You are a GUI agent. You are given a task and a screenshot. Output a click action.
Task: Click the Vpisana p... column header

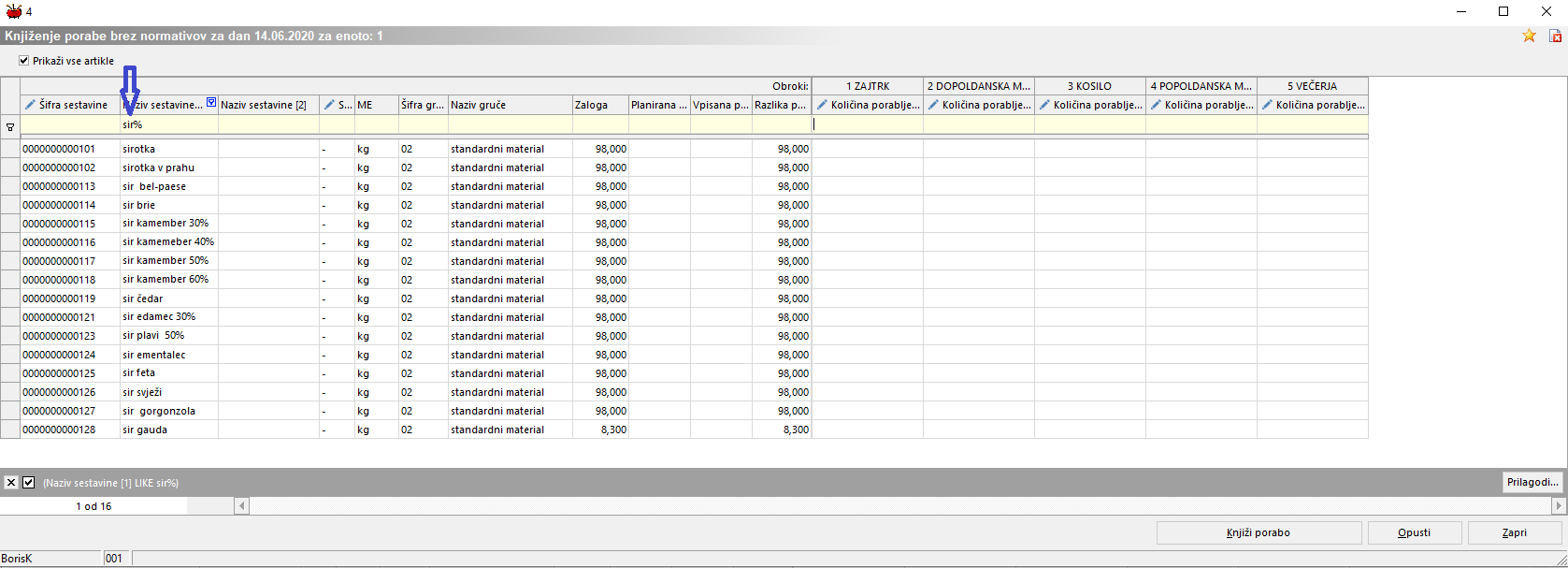tap(721, 105)
